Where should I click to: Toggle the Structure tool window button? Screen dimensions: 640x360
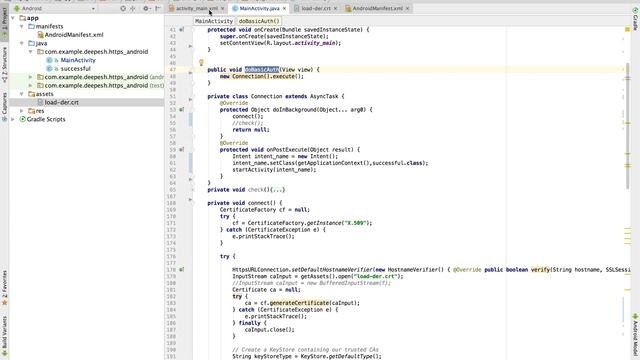4,64
